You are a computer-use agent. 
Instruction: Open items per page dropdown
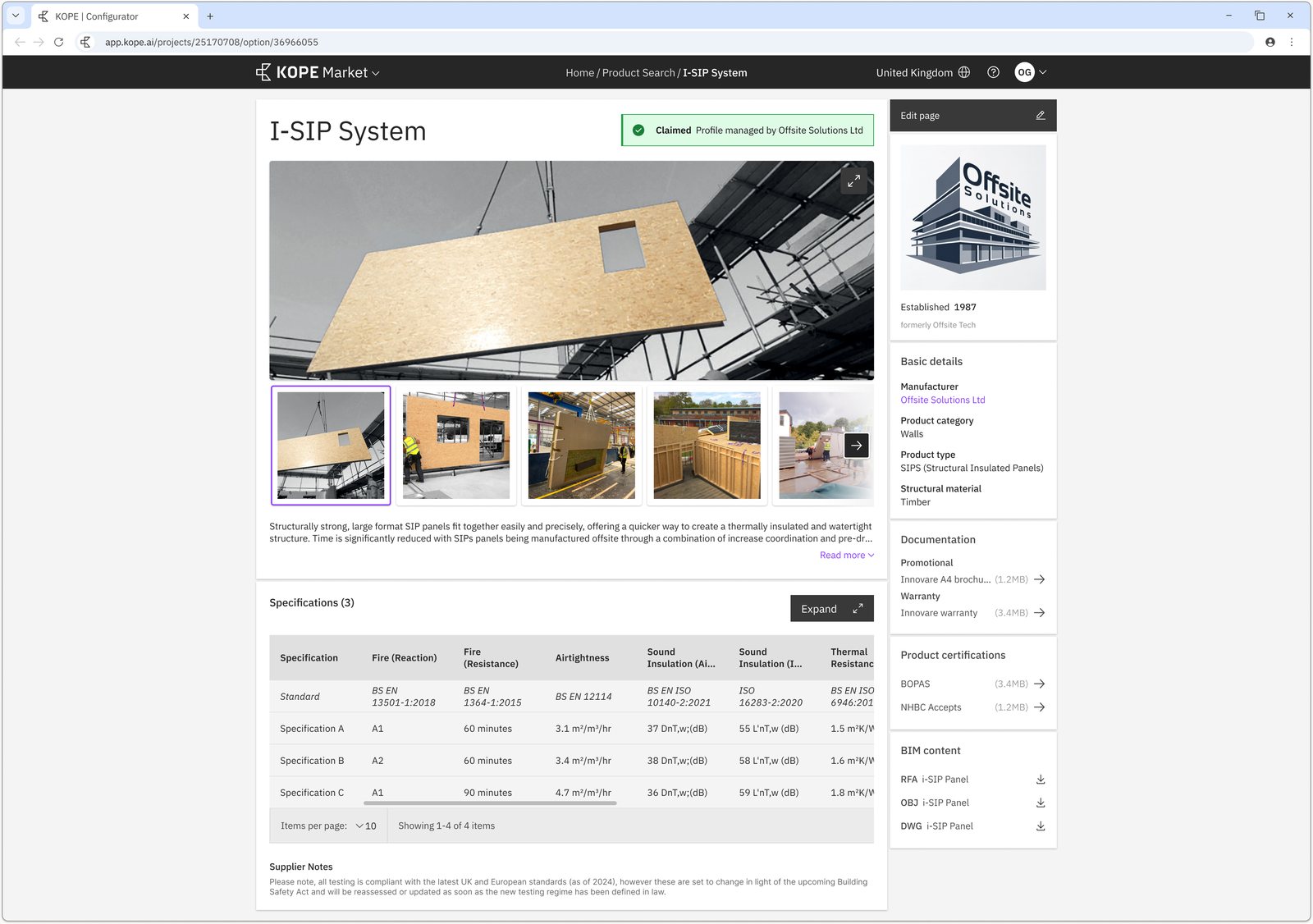pyautogui.click(x=366, y=826)
